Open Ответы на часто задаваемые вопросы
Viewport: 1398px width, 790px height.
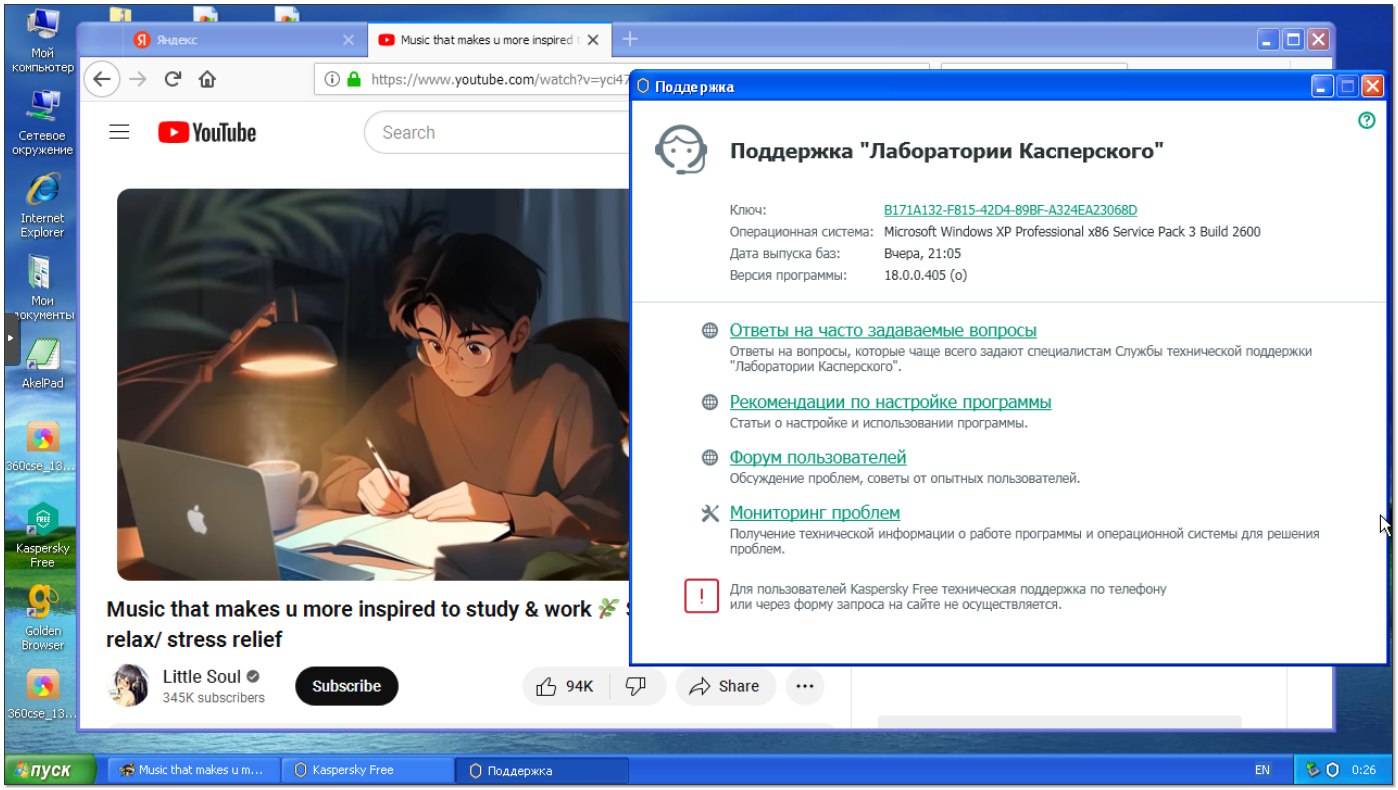(883, 331)
